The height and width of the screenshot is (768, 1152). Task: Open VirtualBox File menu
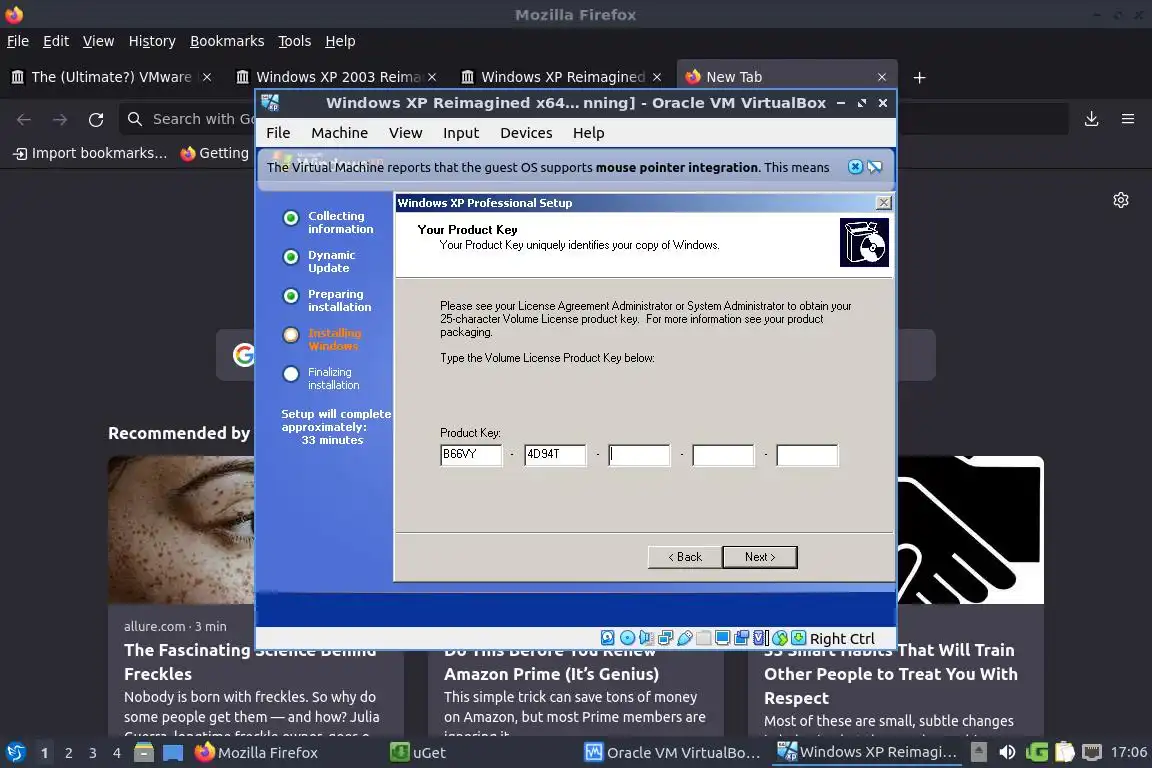tap(278, 133)
